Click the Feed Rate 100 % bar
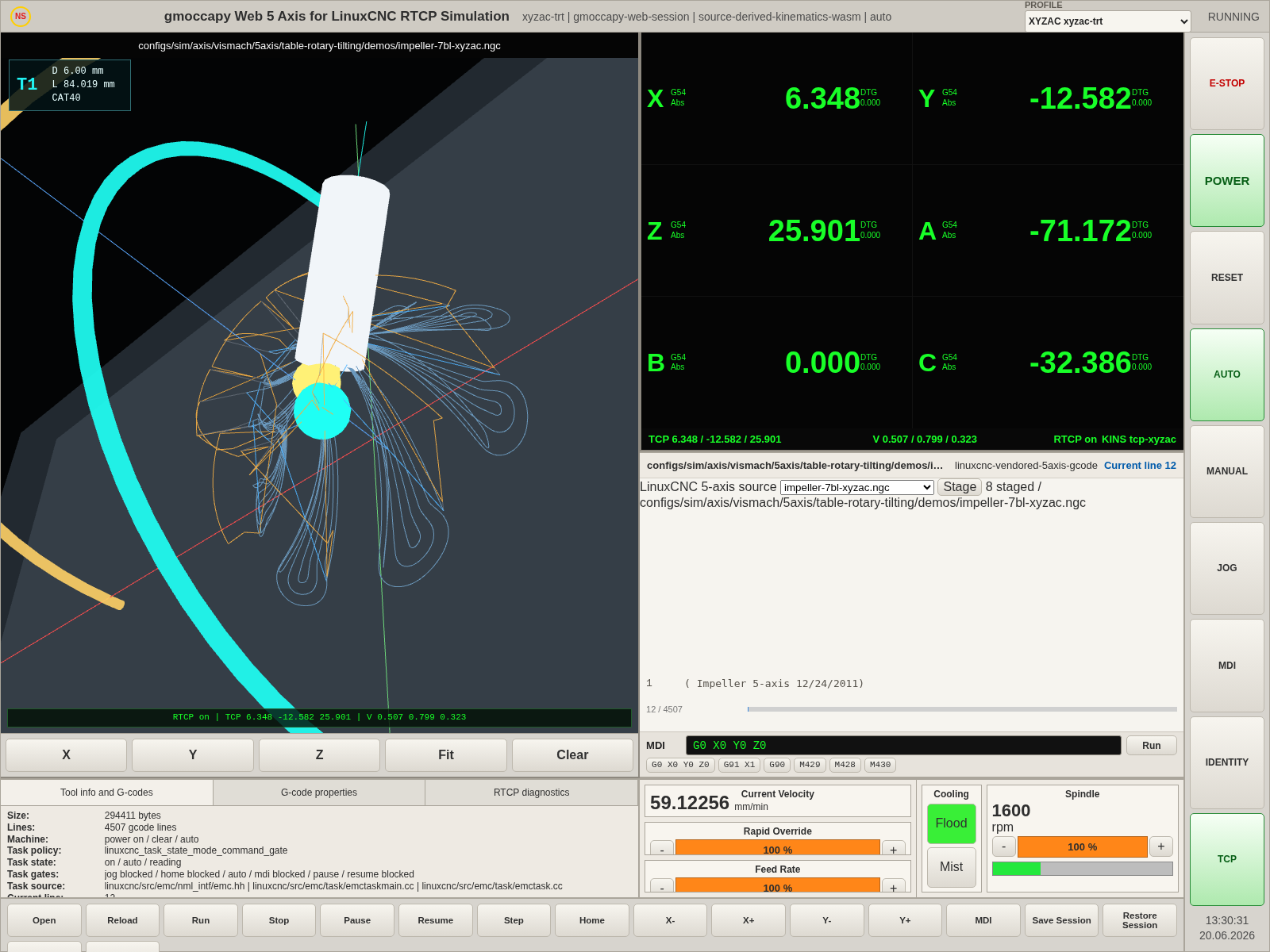This screenshot has width=1270, height=952. pyautogui.click(x=777, y=886)
